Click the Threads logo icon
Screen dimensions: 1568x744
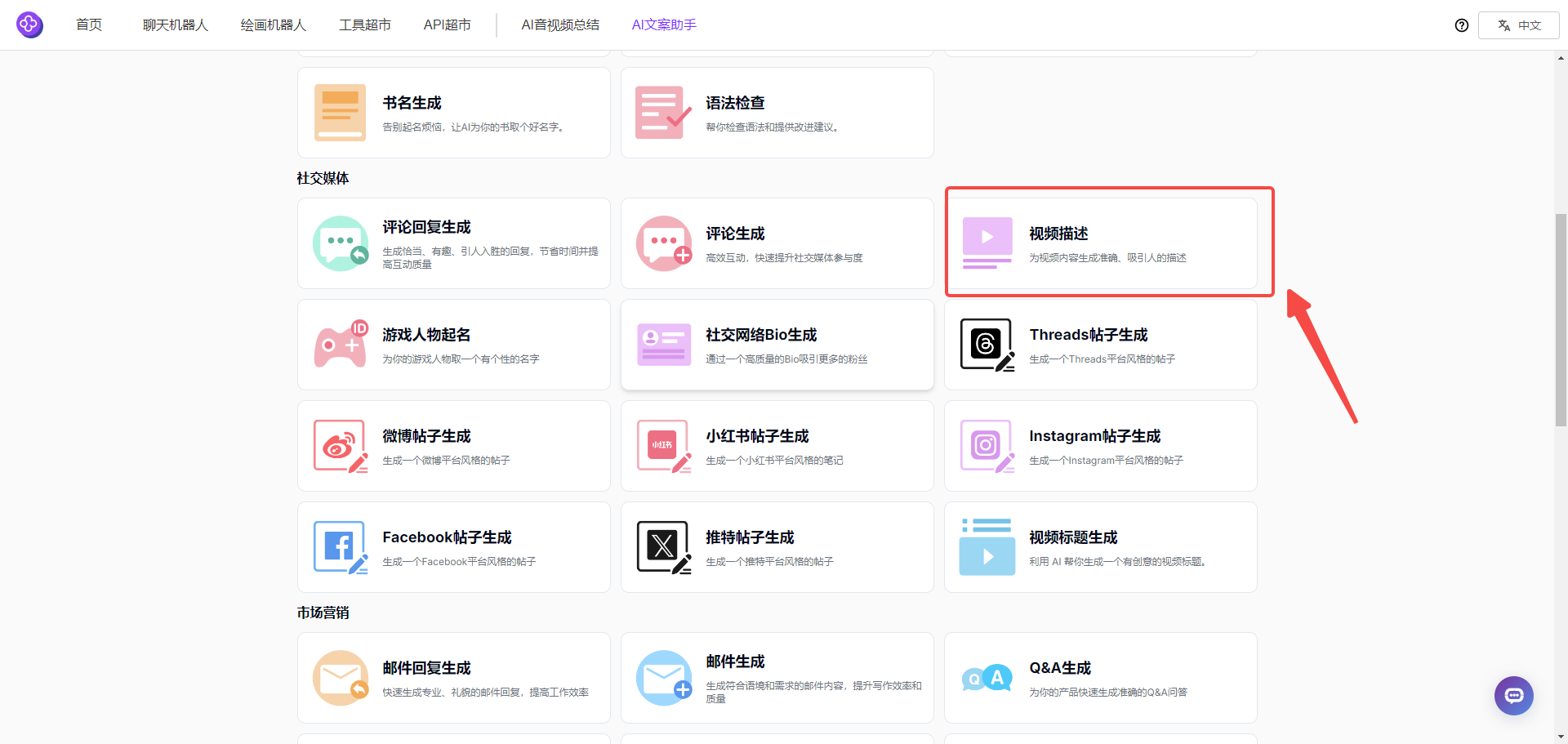coord(987,345)
